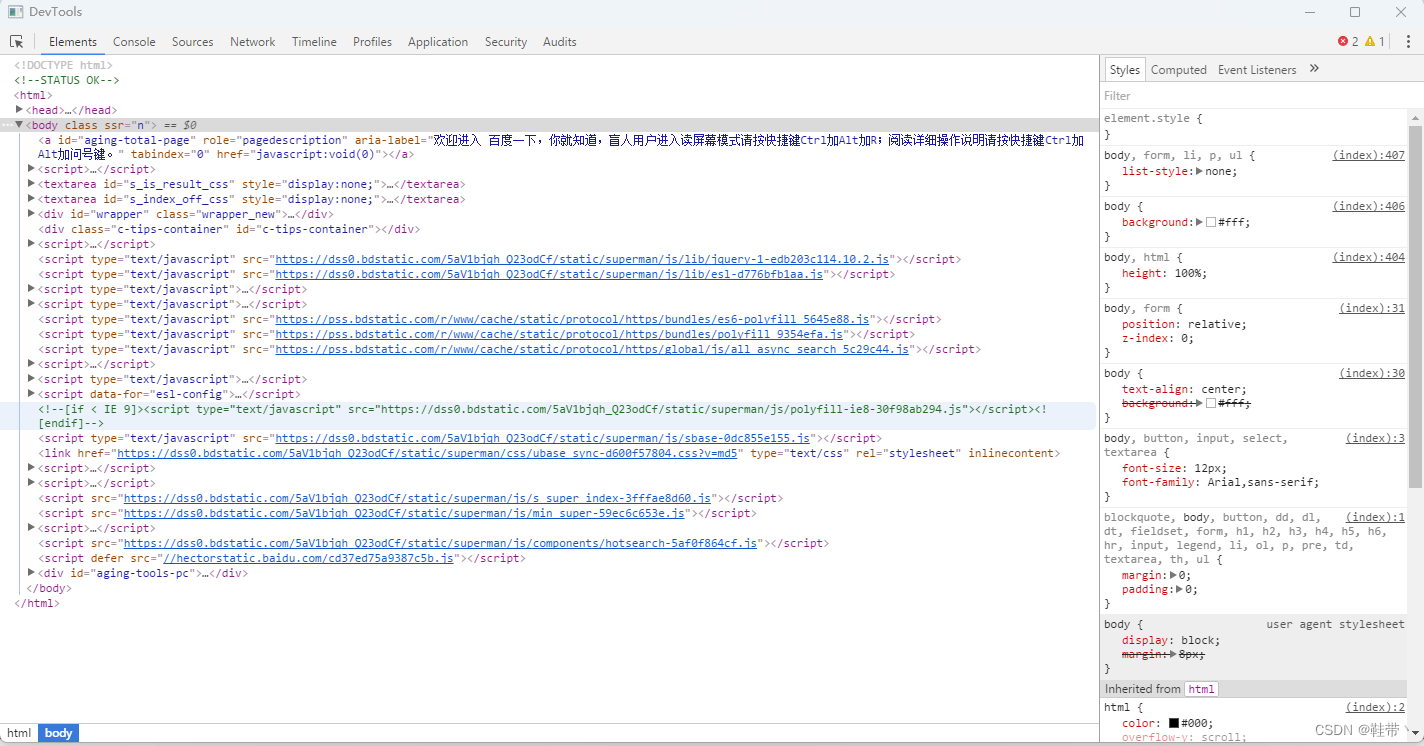Open the (index):31 source link

[1372, 308]
